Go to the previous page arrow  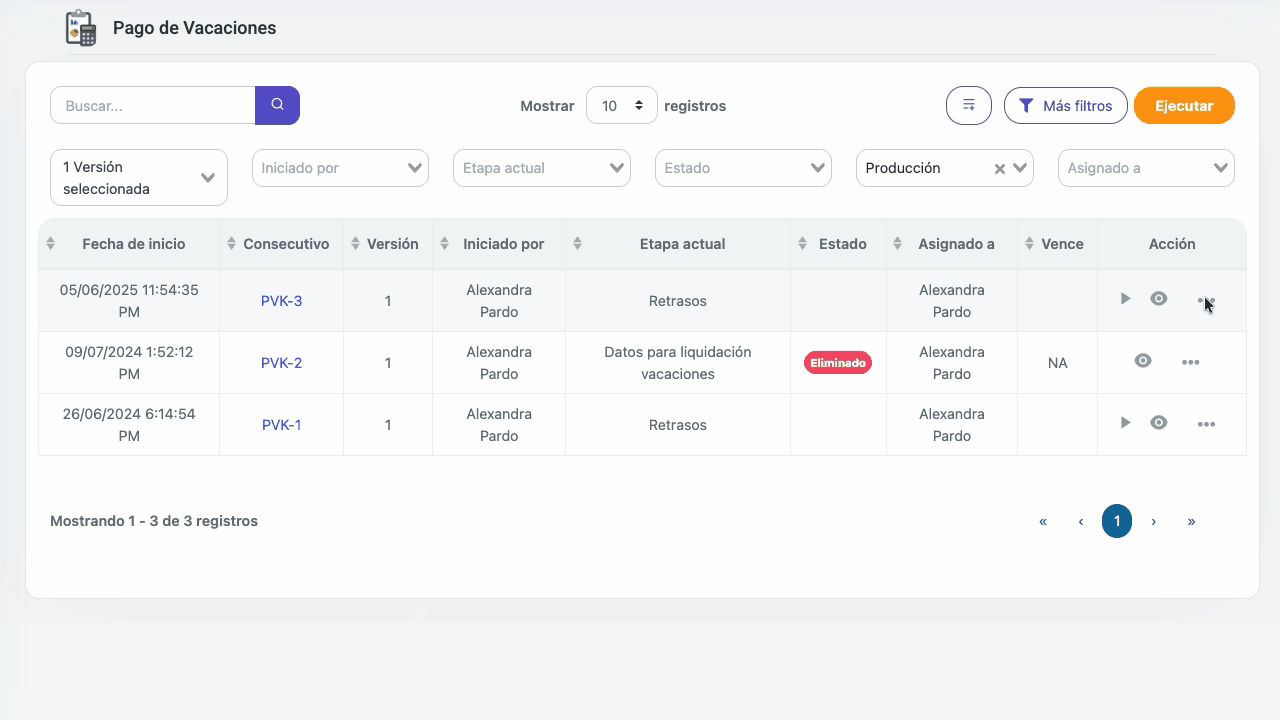1080,521
